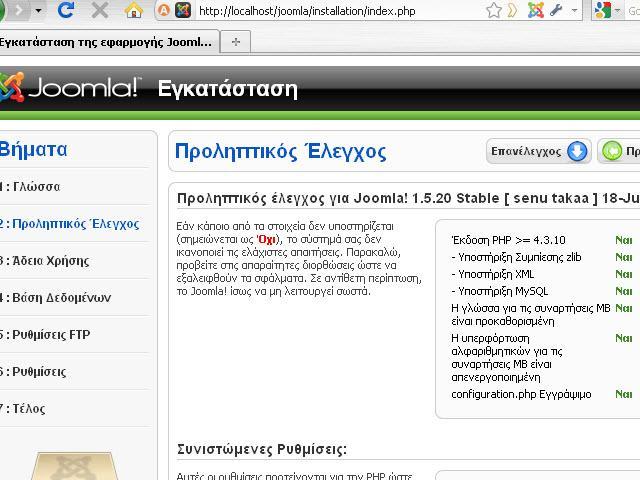Click the colorful Joomla add-on icon in address bar
This screenshot has height=480, width=640.
[x=536, y=11]
